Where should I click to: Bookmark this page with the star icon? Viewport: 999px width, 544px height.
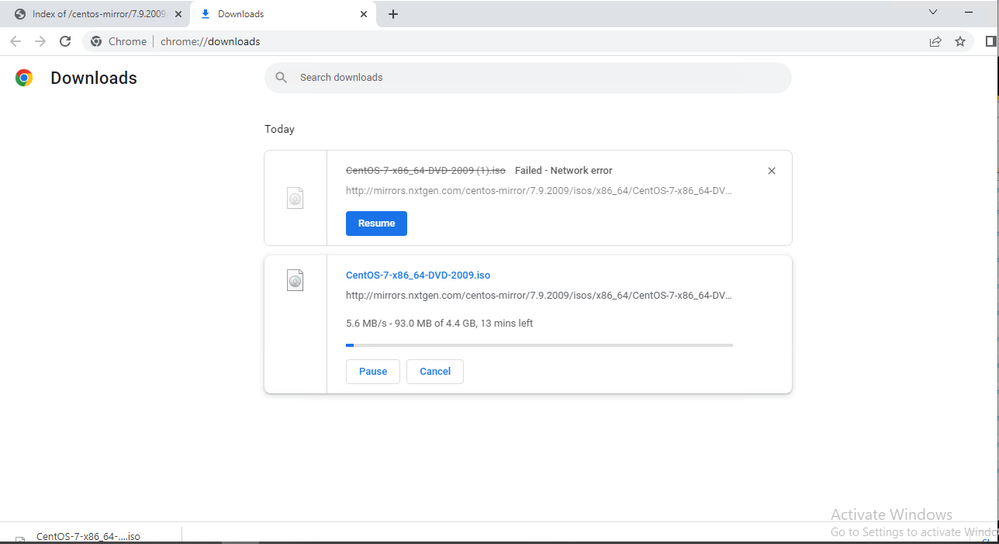click(960, 41)
